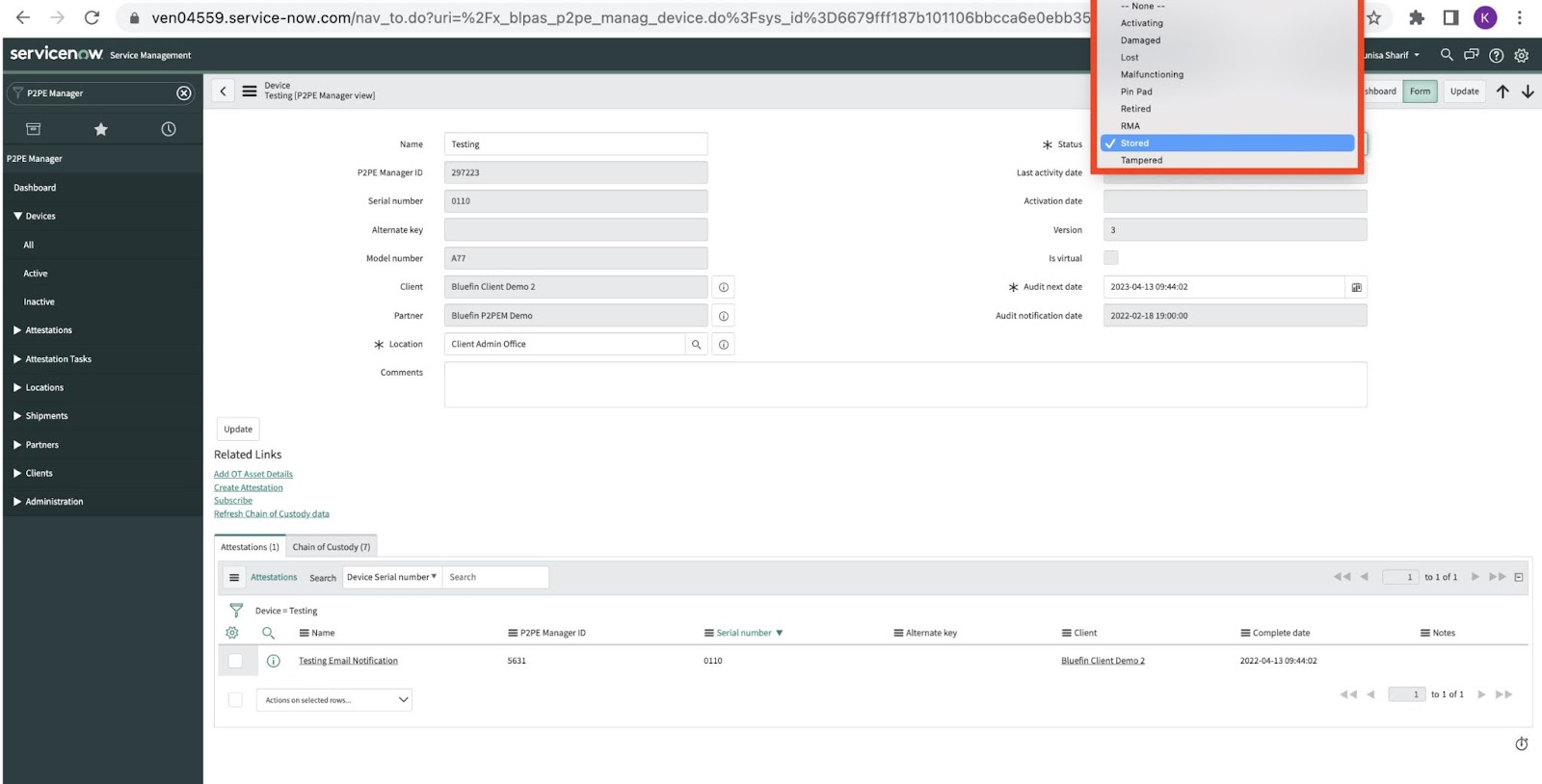Click Update button below Comments

tap(238, 430)
